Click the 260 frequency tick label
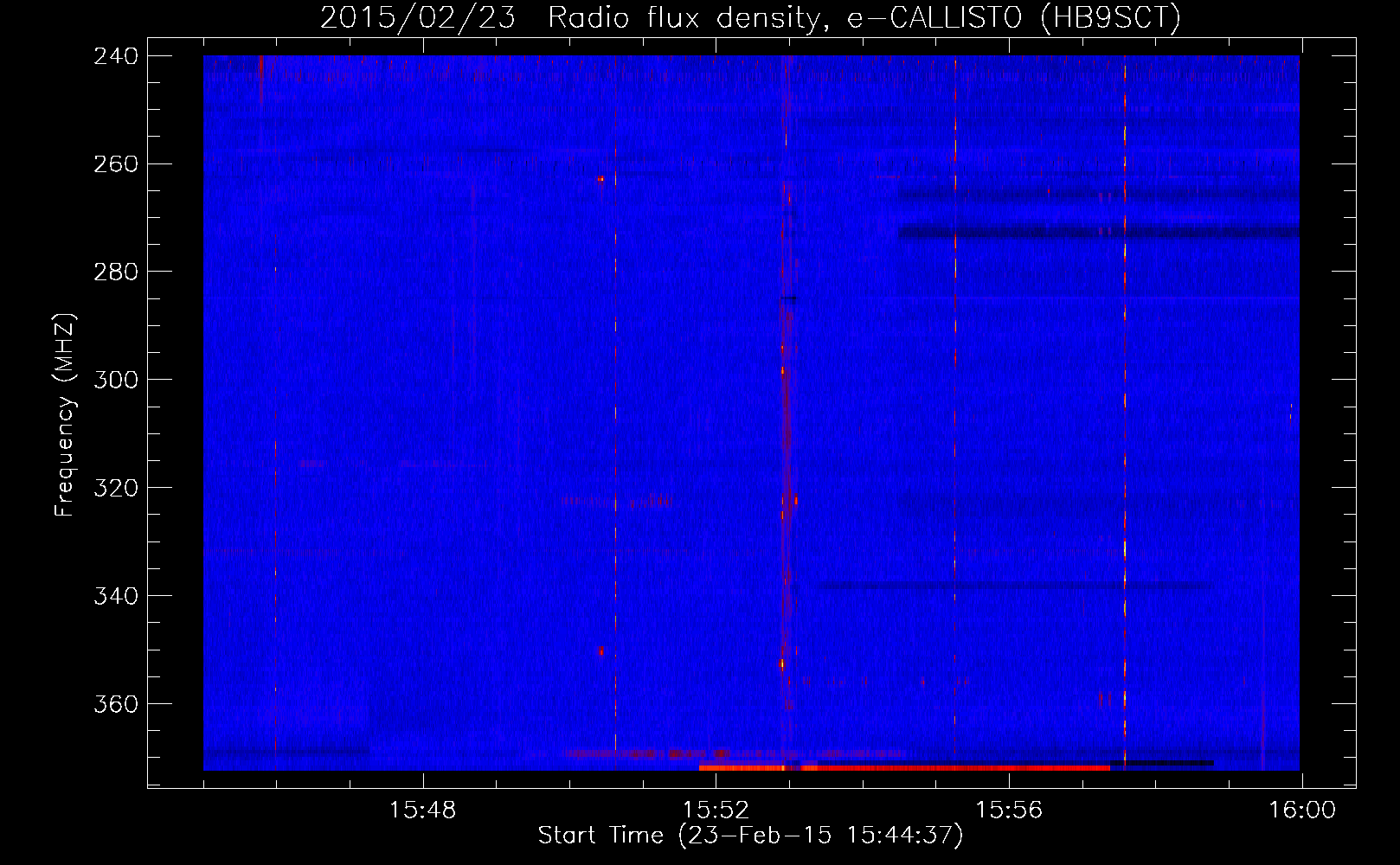Viewport: 1400px width, 865px height. (x=115, y=164)
